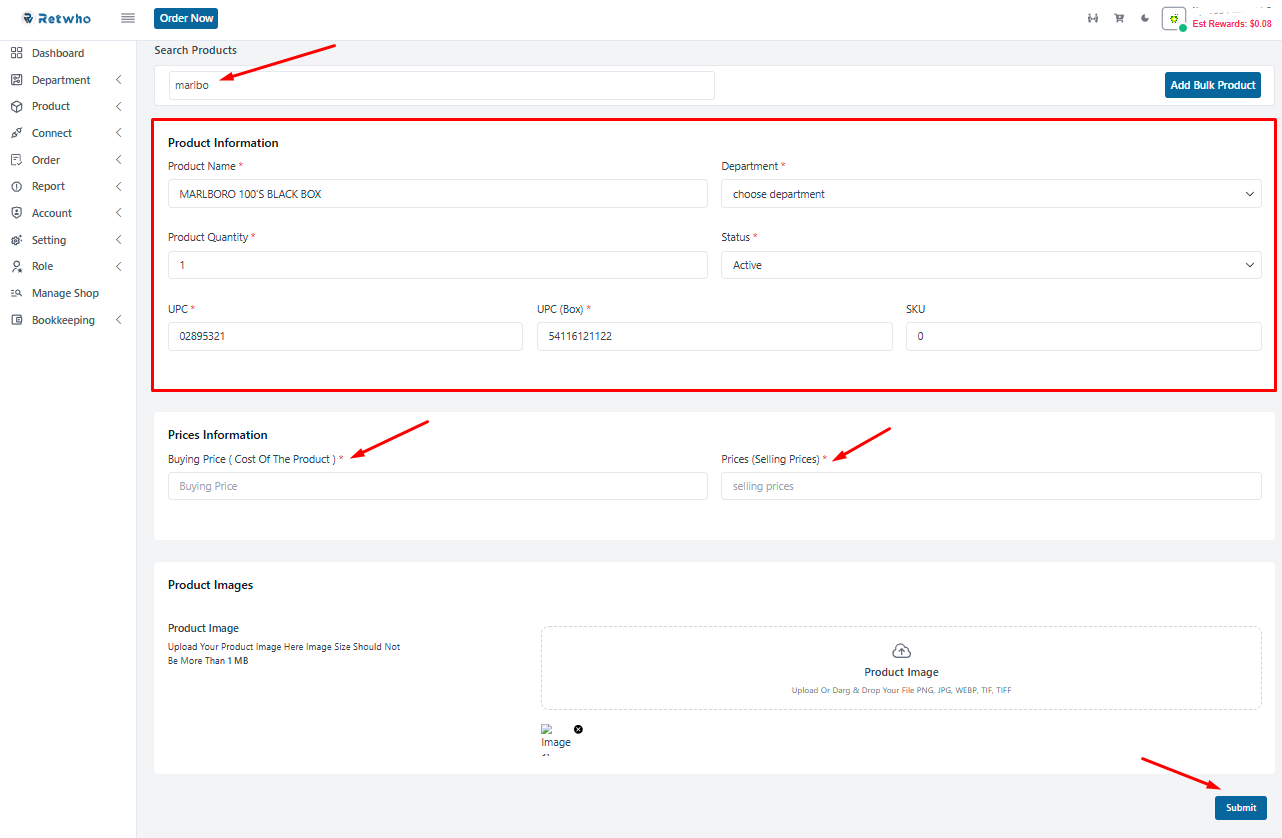Expand the Connect menu chevron

click(x=118, y=133)
